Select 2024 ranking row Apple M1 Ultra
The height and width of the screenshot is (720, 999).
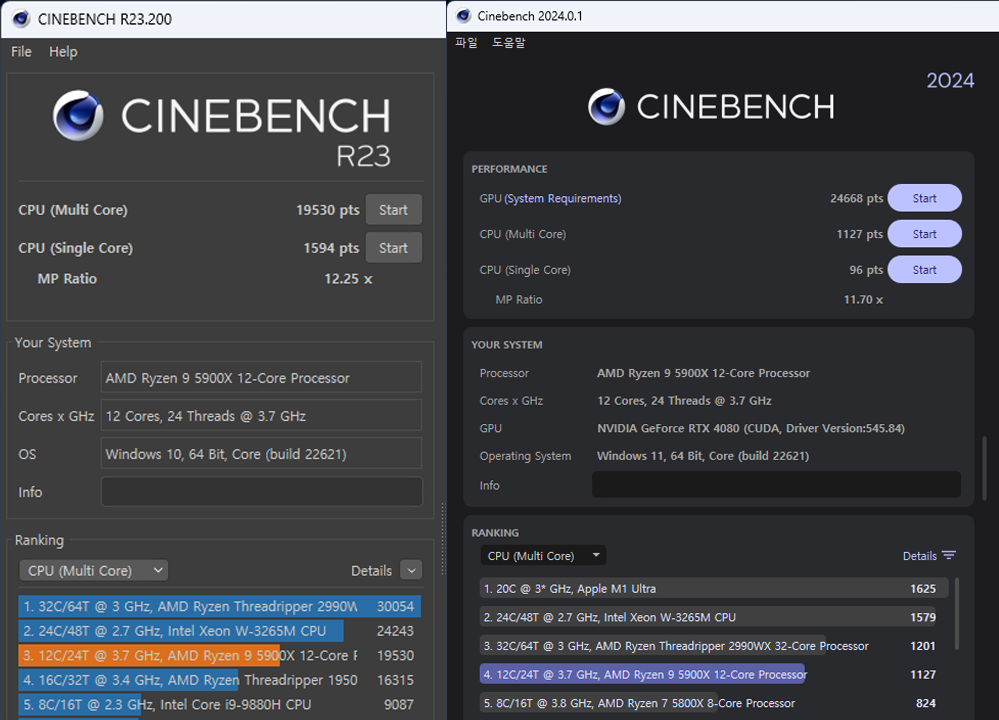click(714, 588)
